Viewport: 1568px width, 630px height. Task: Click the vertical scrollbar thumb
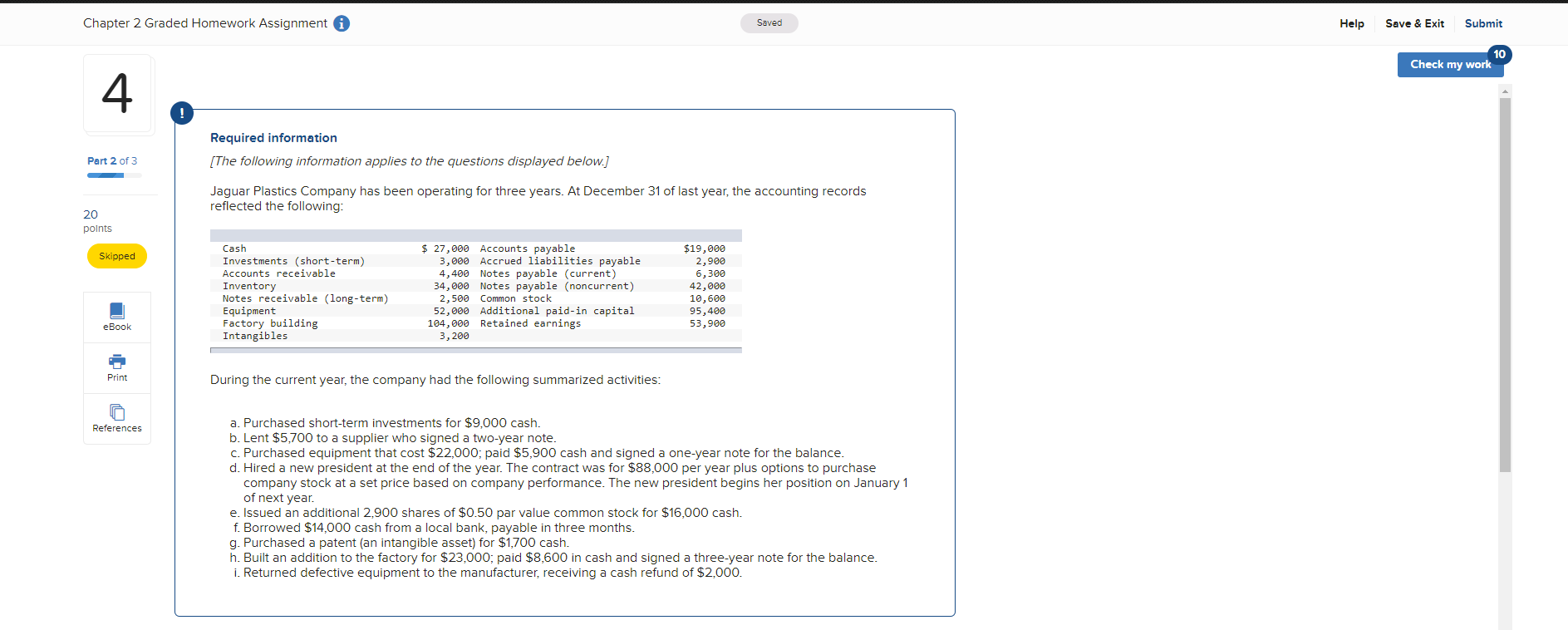1505,285
